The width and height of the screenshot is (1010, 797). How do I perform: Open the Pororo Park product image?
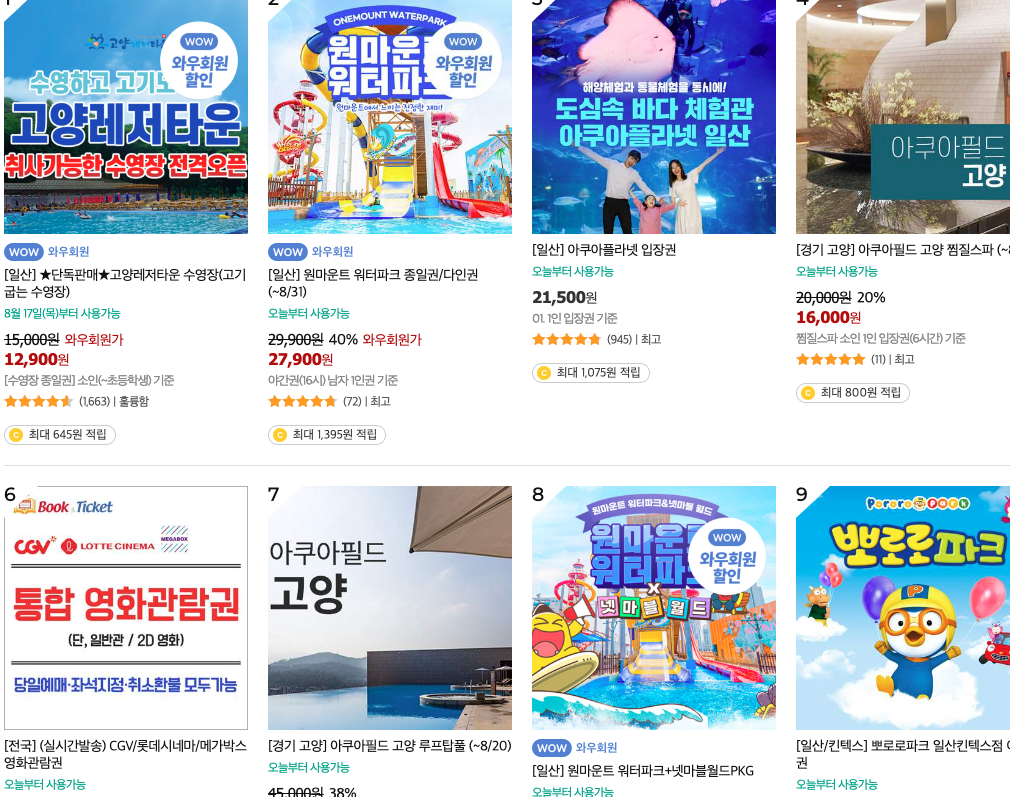tap(903, 608)
